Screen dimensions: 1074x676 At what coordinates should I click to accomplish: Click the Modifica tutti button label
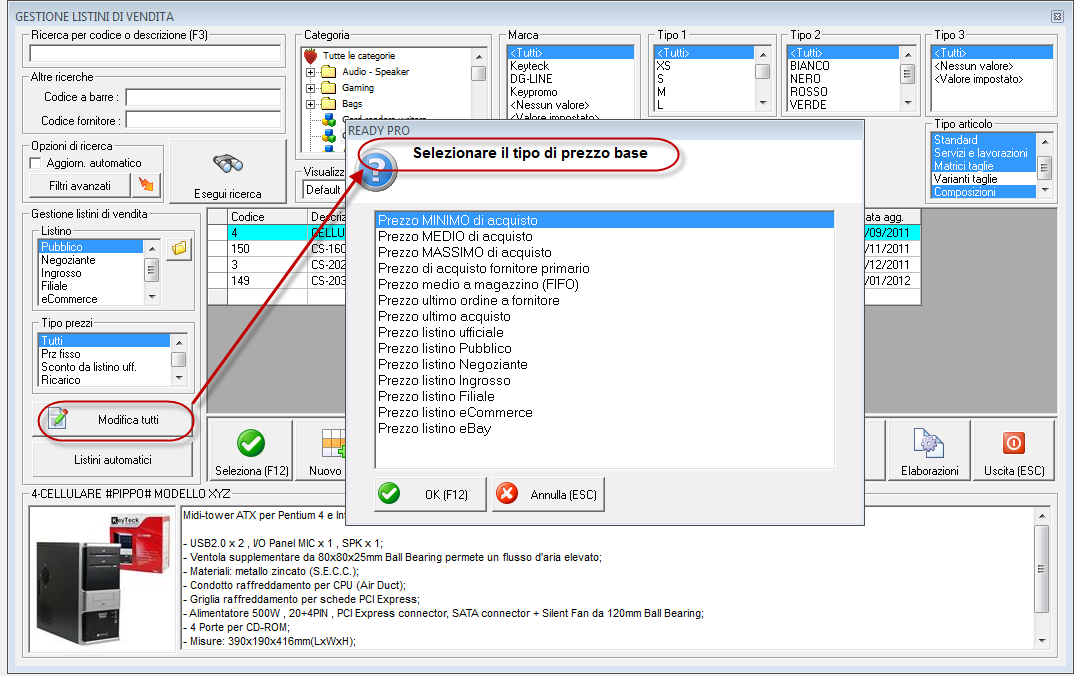click(x=128, y=420)
